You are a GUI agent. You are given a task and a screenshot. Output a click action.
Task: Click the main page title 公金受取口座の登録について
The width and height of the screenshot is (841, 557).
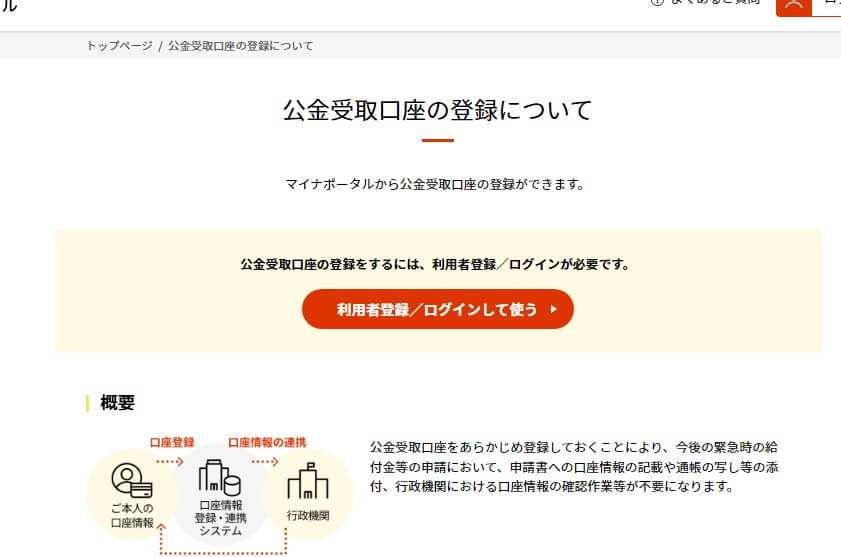click(x=437, y=109)
